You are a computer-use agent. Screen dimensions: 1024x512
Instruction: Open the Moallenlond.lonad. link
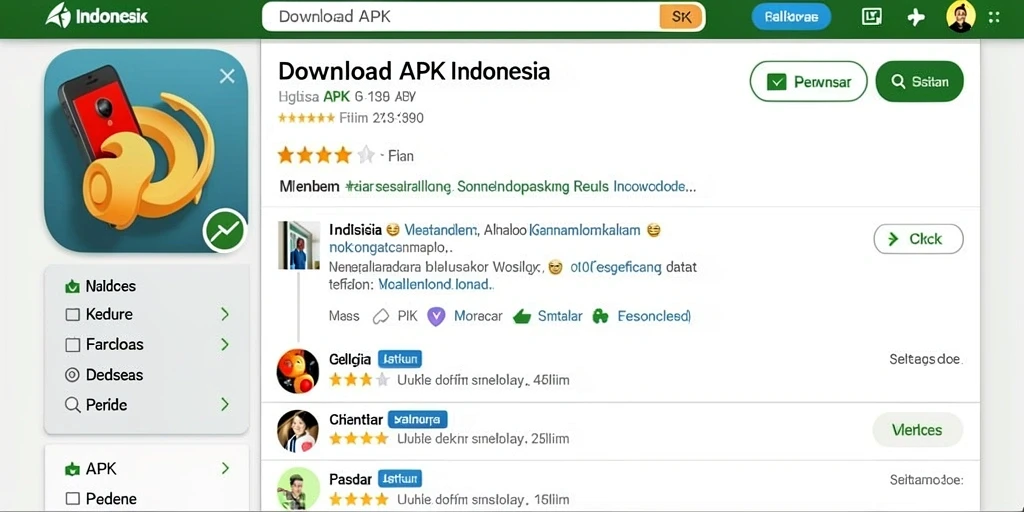click(x=436, y=285)
